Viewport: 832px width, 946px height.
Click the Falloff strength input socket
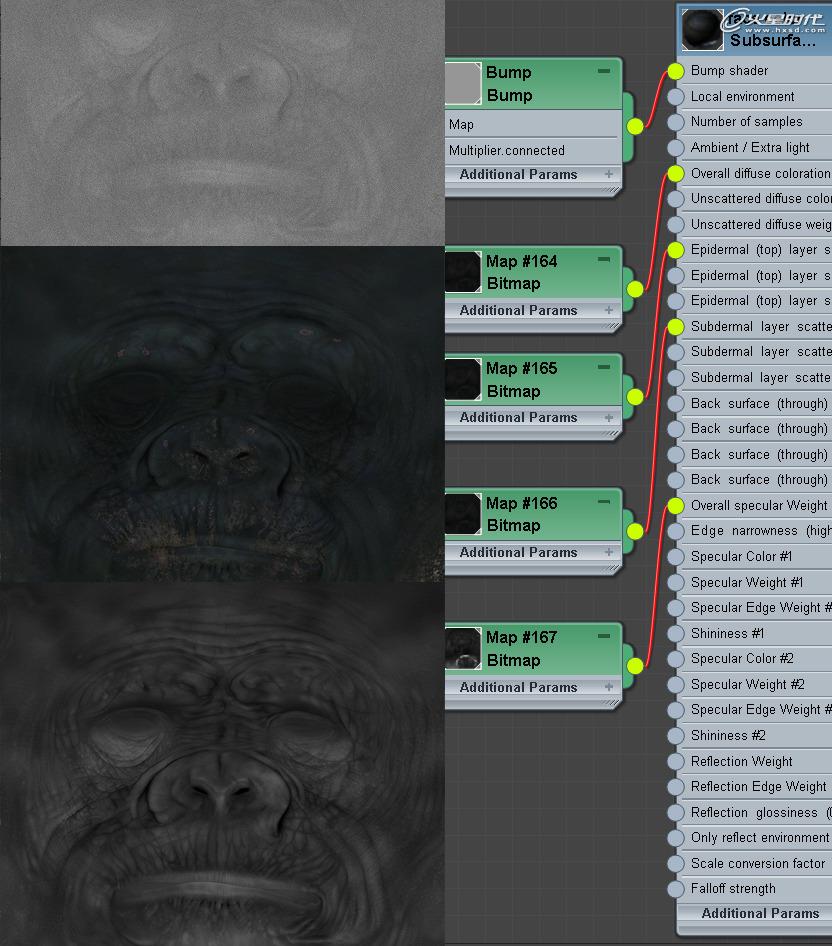[676, 889]
